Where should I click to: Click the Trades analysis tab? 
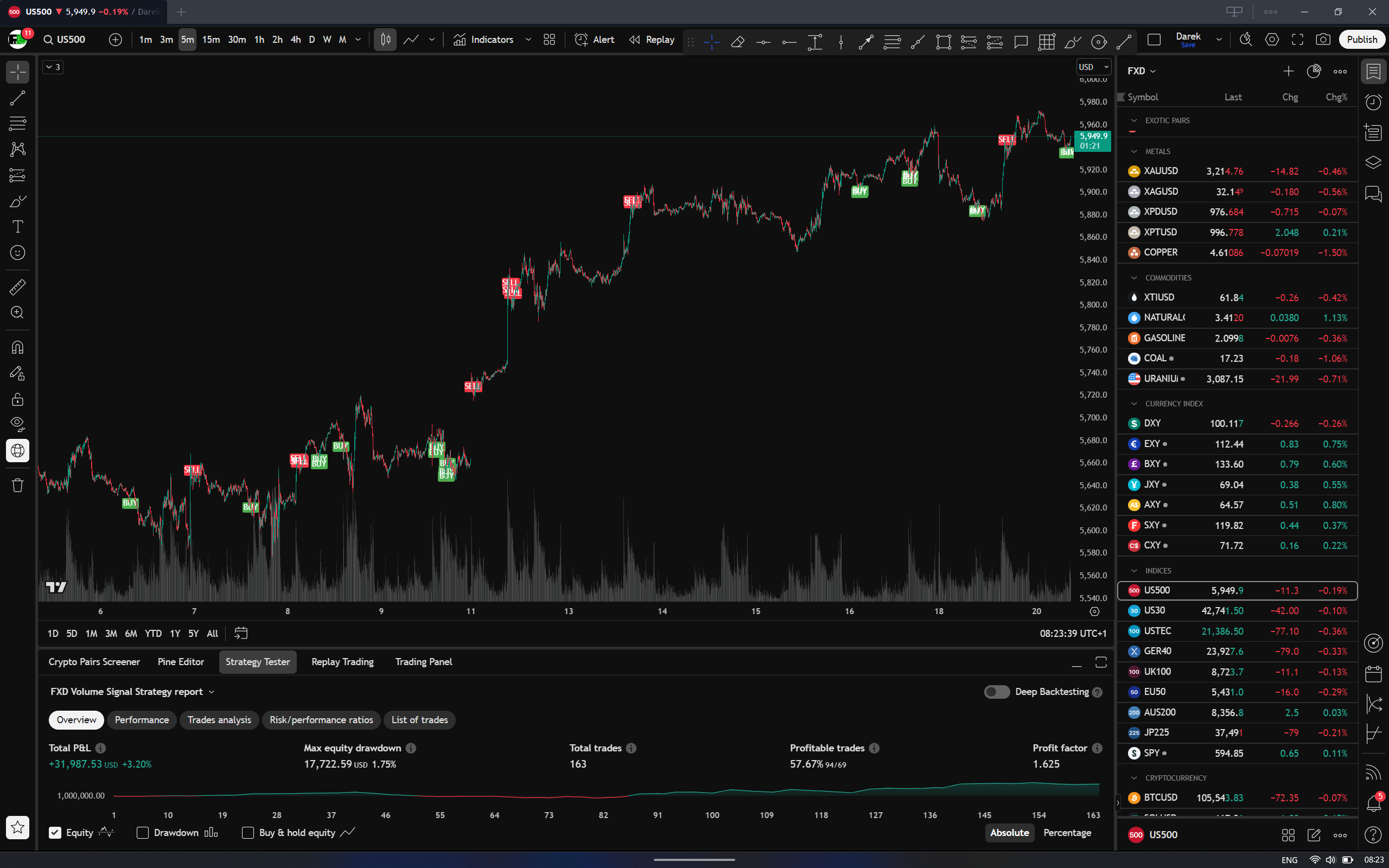[x=219, y=720]
